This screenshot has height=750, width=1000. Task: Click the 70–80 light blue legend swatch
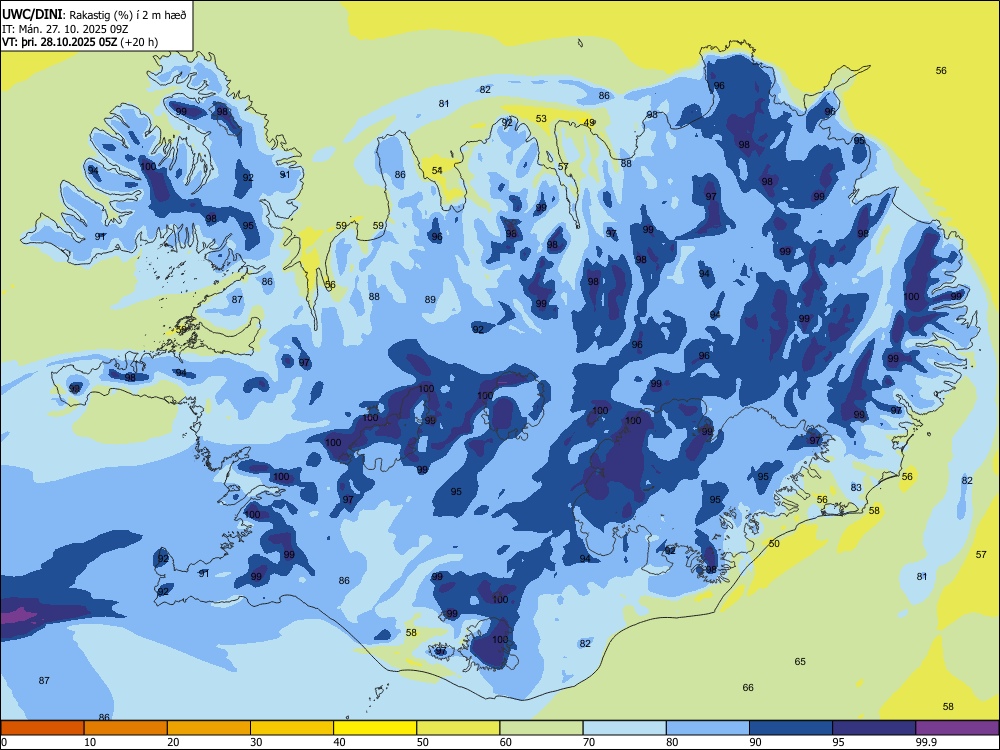624,728
